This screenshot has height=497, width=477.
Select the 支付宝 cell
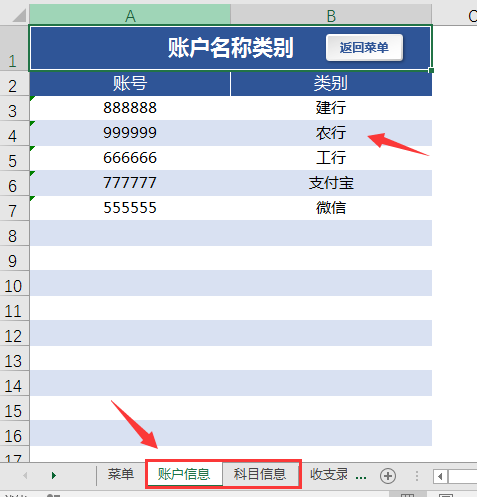coord(331,183)
